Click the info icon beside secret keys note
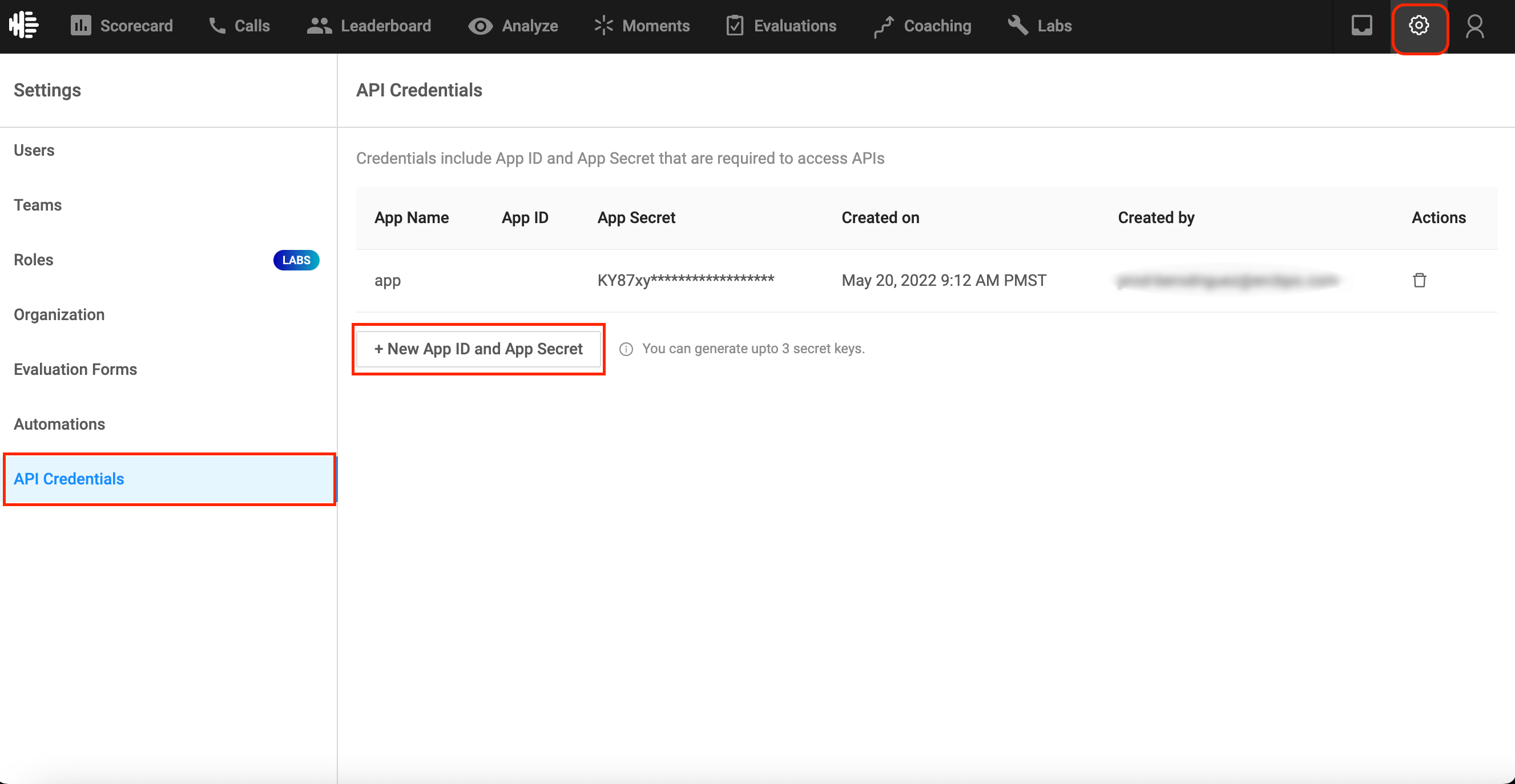The width and height of the screenshot is (1515, 784). point(626,349)
